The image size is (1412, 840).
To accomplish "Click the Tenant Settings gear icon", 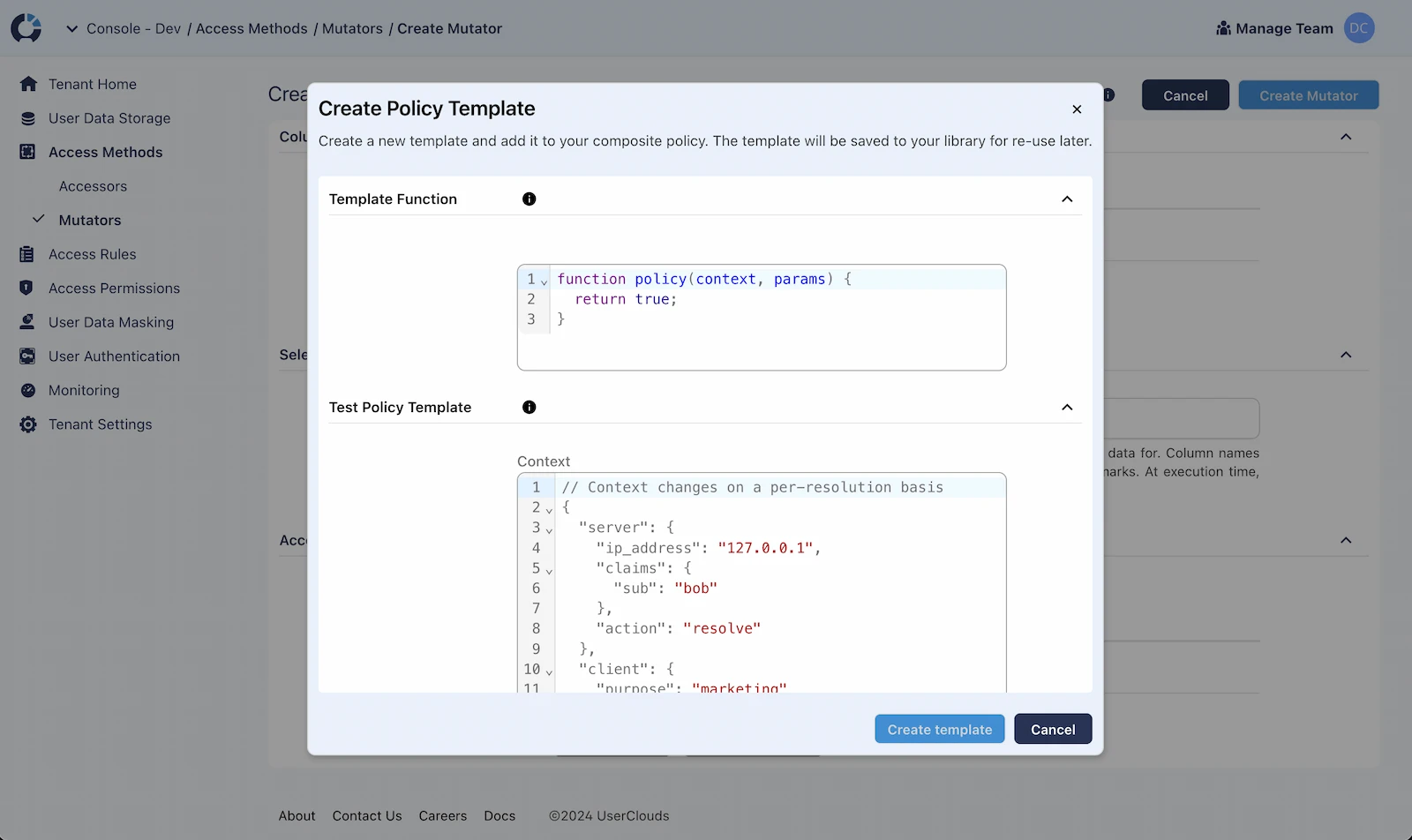I will click(28, 424).
